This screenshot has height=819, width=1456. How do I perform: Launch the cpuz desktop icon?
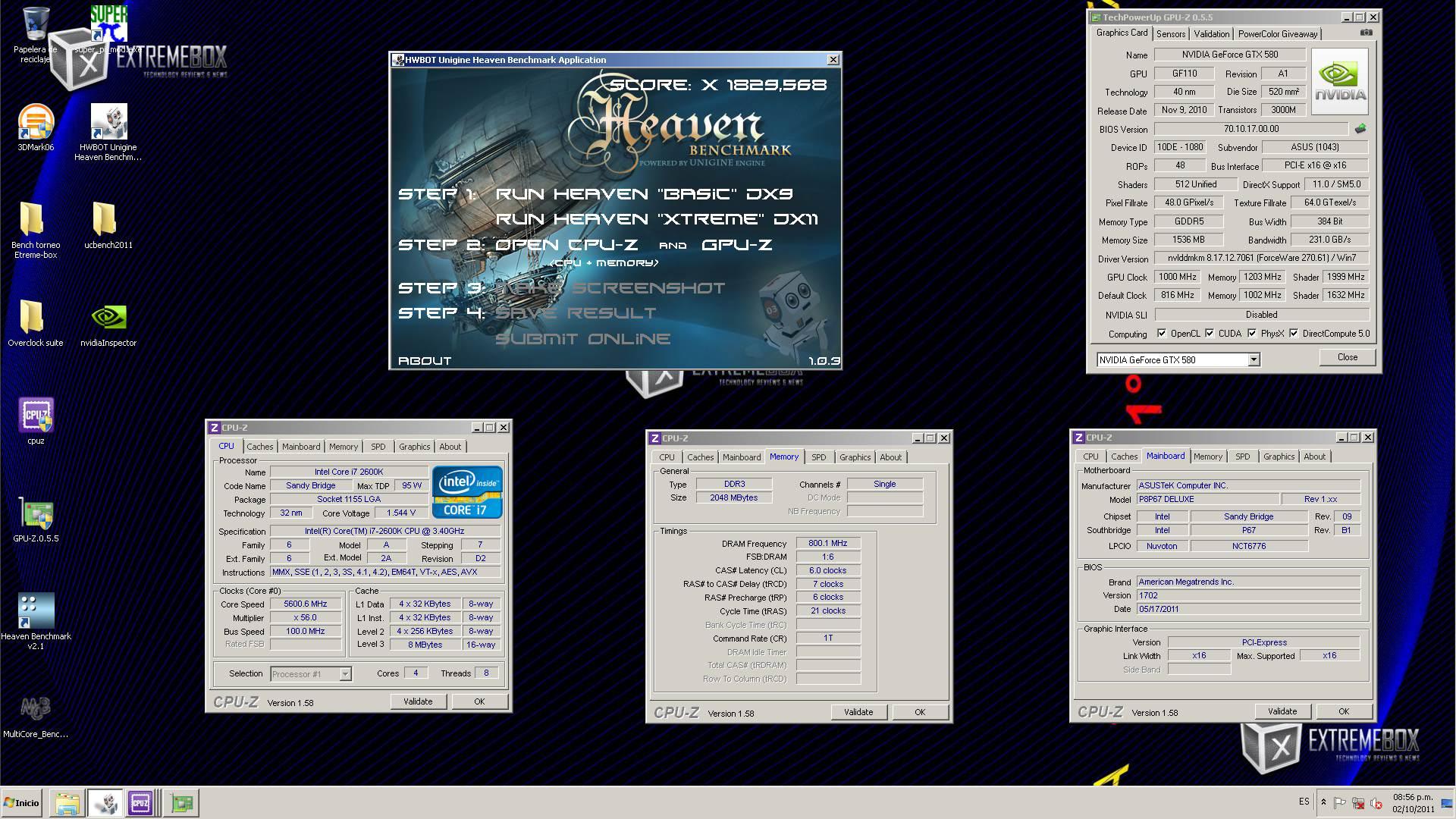click(x=36, y=421)
